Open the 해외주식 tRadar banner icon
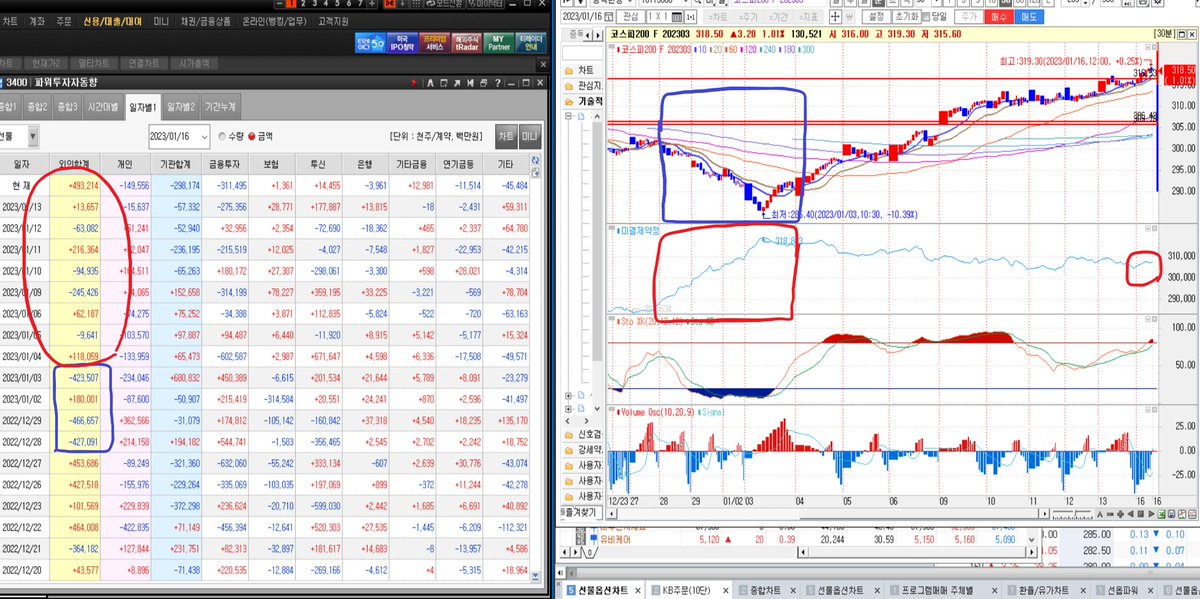Image resolution: width=1200 pixels, height=599 pixels. coord(466,41)
